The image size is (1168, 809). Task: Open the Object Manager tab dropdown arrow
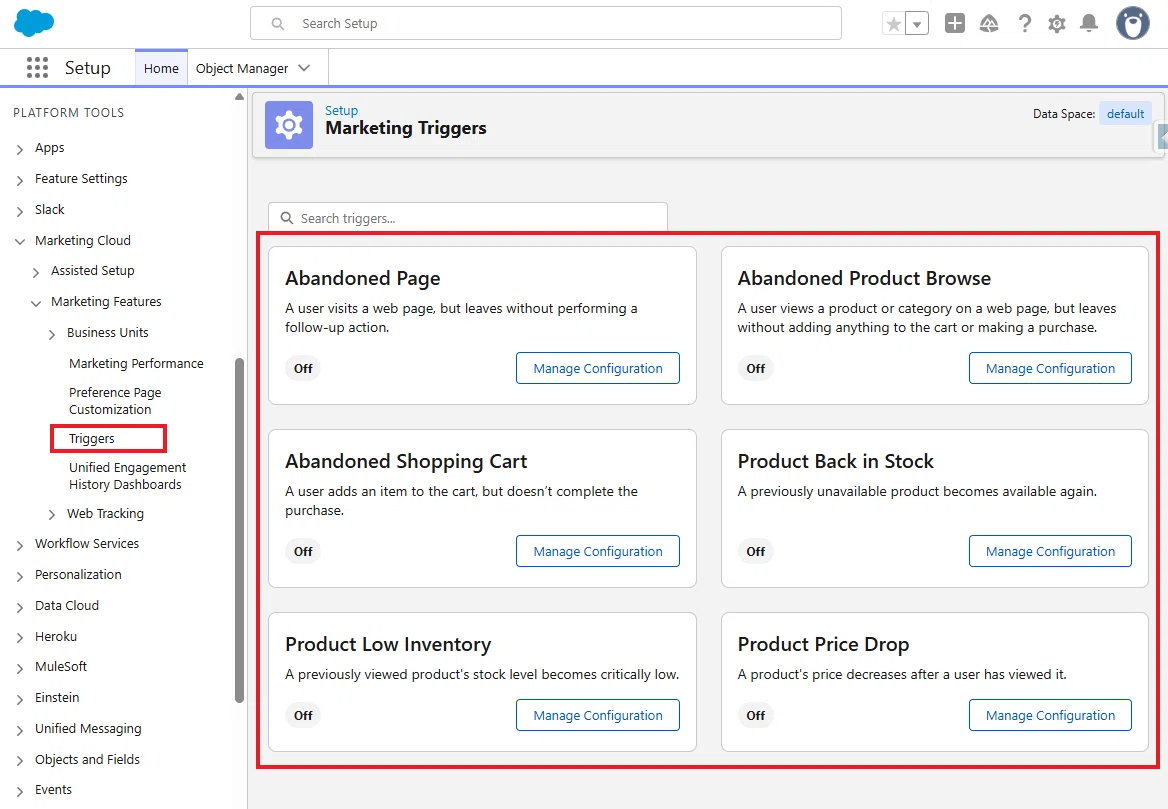click(304, 68)
